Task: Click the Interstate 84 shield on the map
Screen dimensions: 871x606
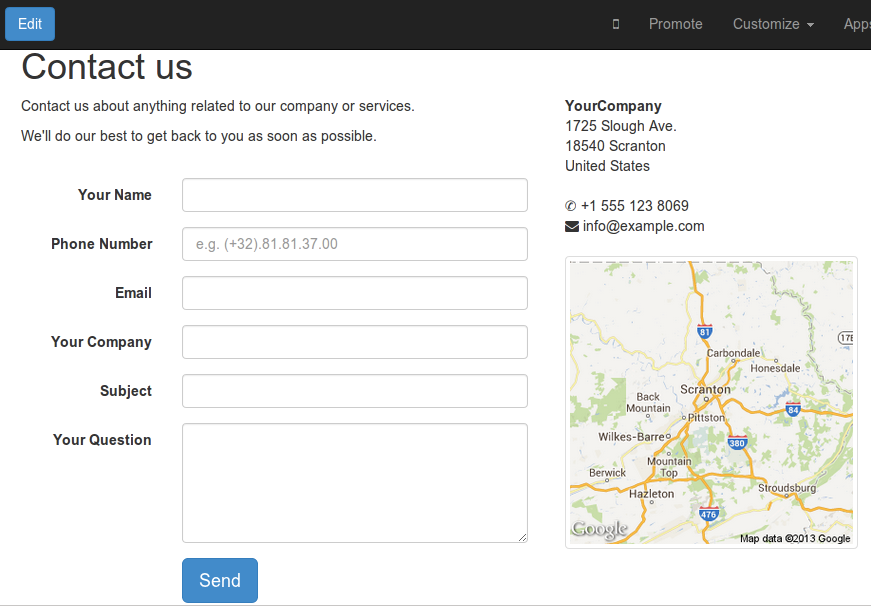Action: [793, 408]
